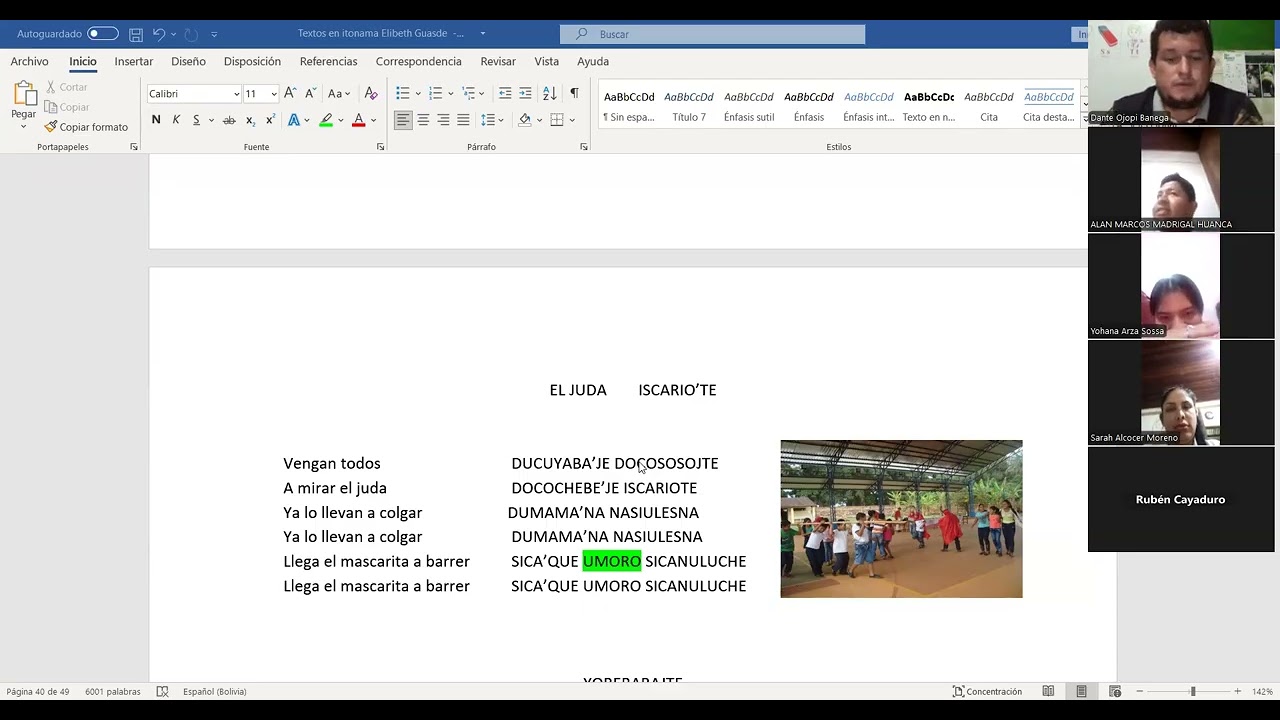
Task: Adjust the zoom slider handle
Action: point(1192,691)
